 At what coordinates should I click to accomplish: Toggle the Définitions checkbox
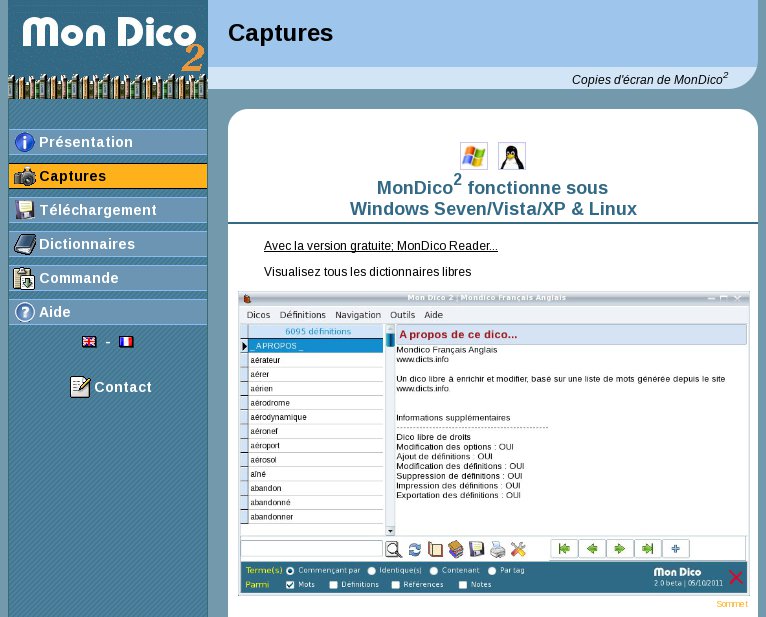pos(334,585)
